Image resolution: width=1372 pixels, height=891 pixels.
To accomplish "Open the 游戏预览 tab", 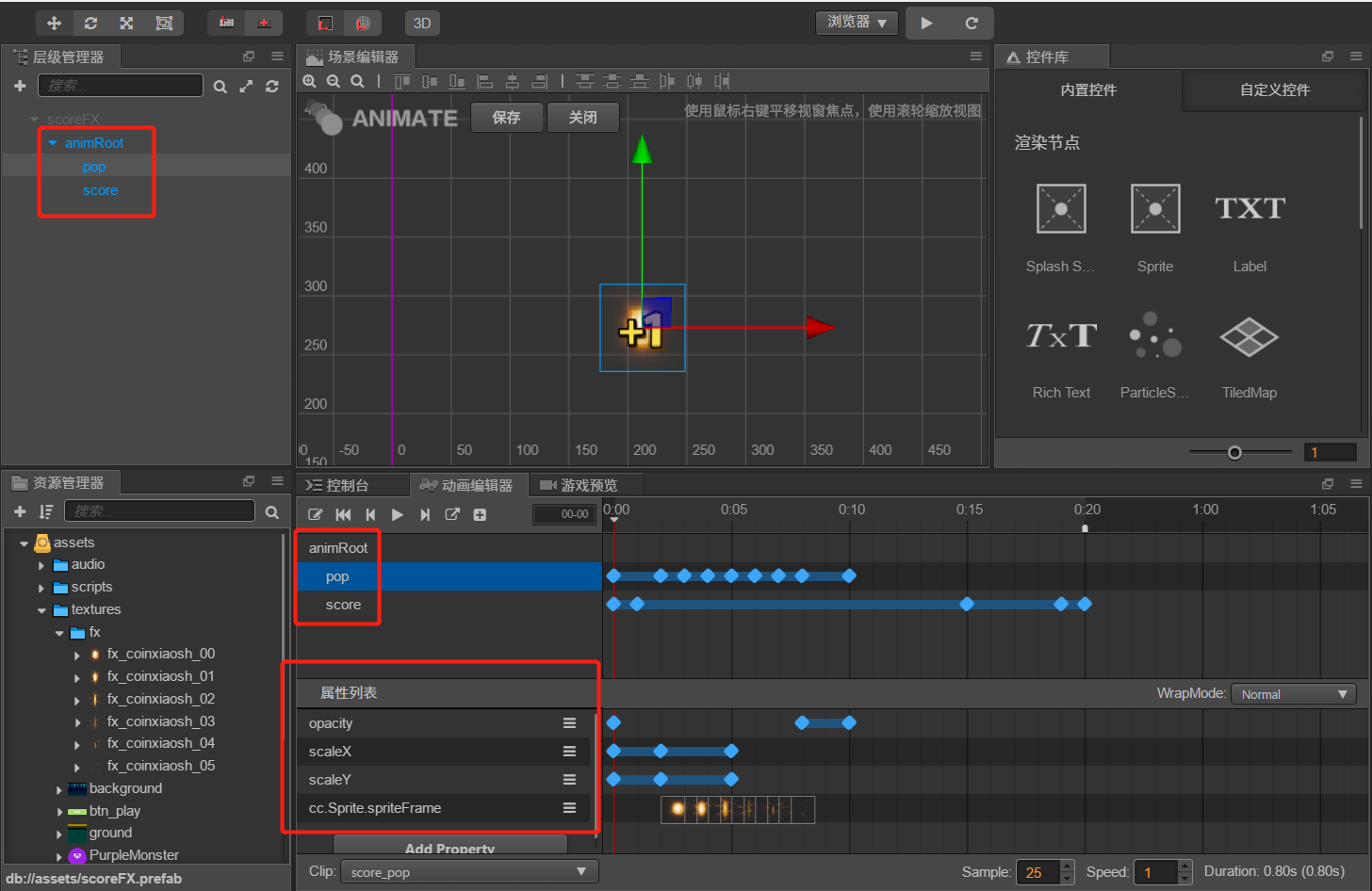I will (579, 485).
